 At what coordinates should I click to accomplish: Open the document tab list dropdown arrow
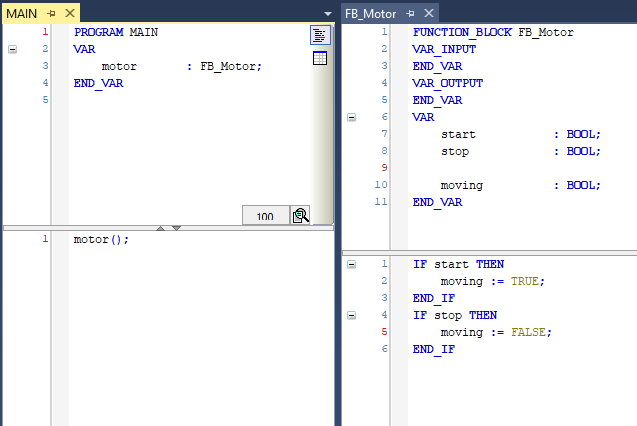[328, 14]
